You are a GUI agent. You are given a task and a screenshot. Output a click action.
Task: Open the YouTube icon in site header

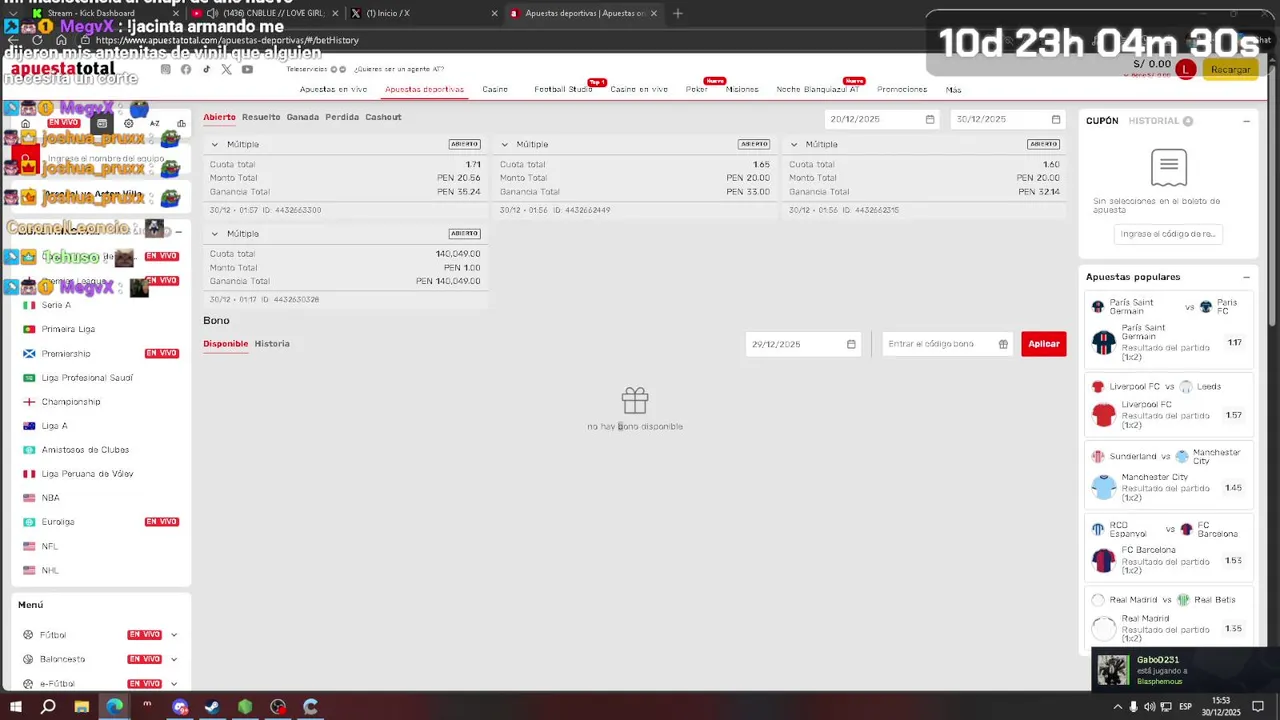tap(247, 69)
